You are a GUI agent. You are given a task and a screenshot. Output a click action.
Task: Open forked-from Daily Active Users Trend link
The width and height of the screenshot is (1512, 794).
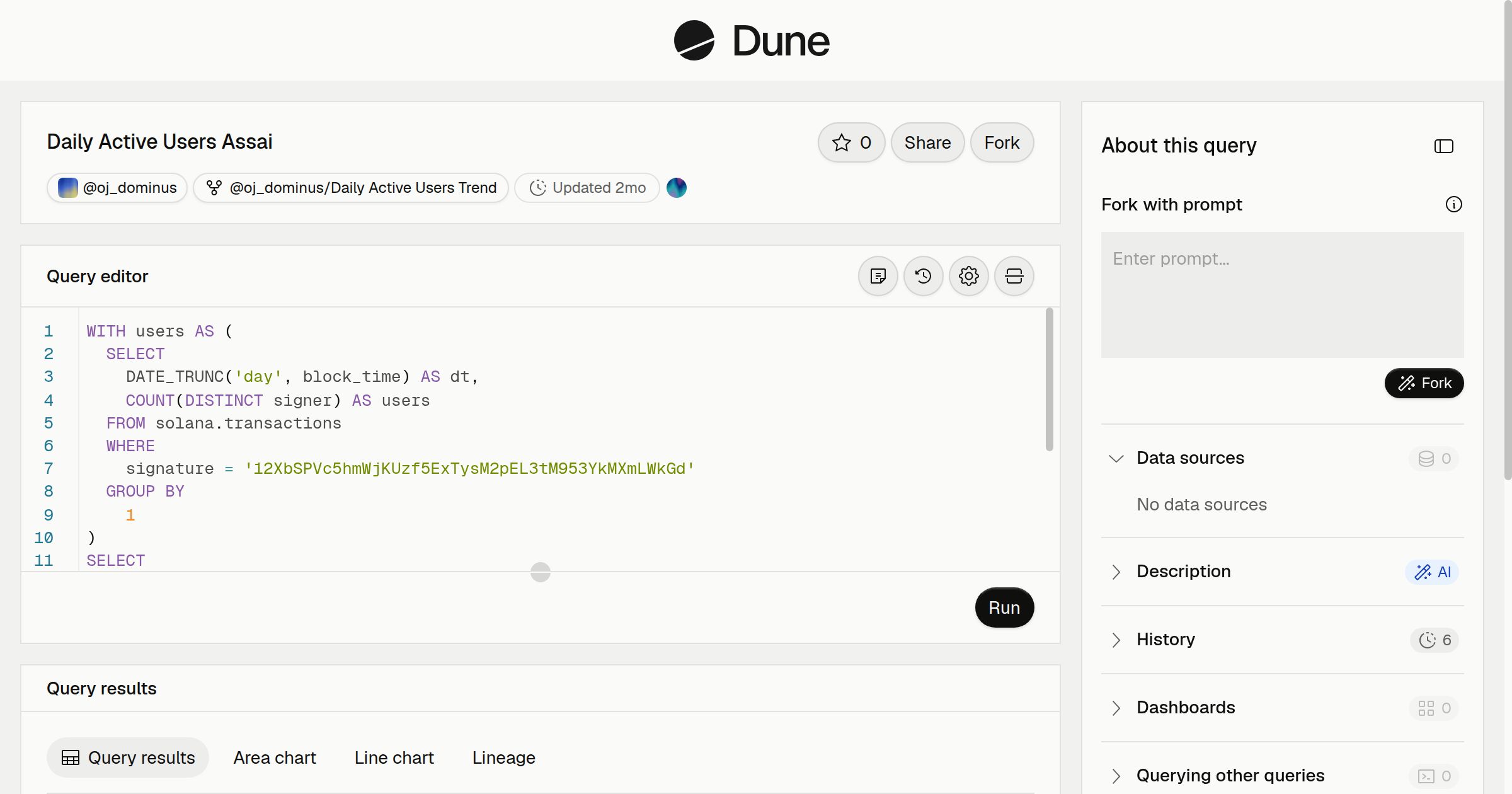tap(351, 188)
